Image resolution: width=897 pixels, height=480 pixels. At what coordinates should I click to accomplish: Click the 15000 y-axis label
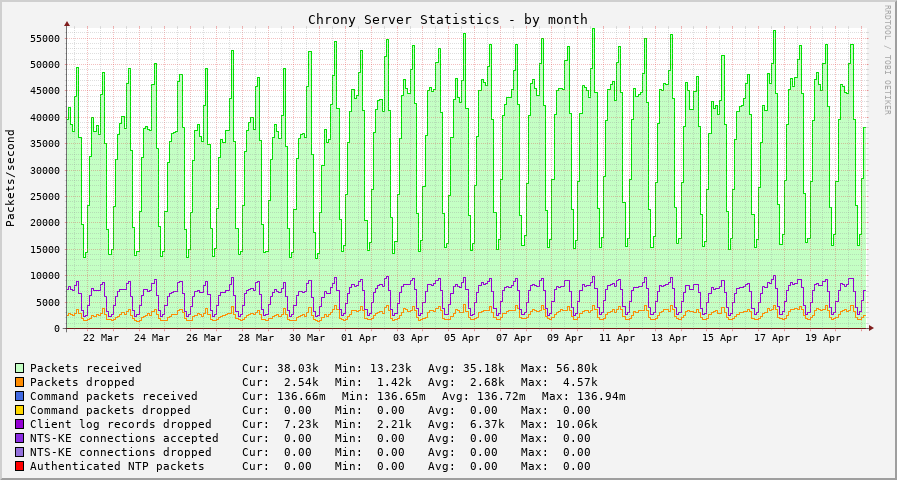click(x=45, y=249)
